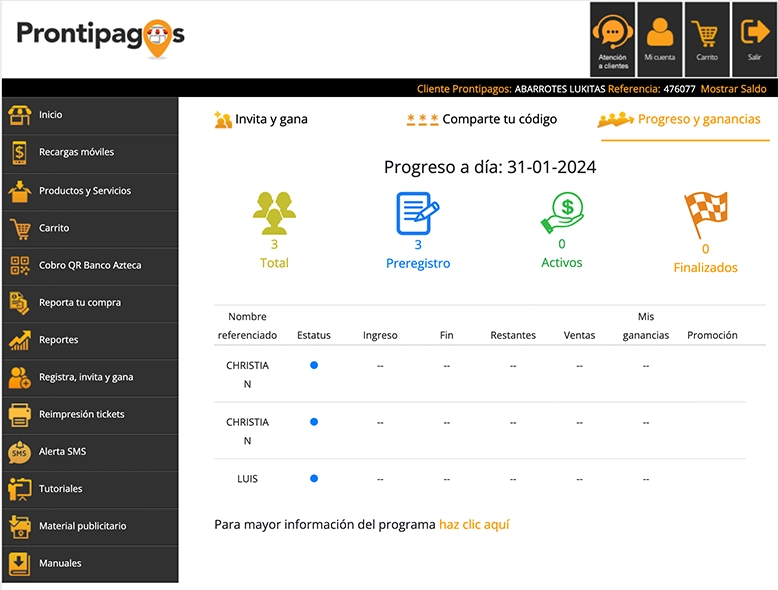Click the Reportes chart icon
The image size is (778, 590).
pyautogui.click(x=20, y=340)
